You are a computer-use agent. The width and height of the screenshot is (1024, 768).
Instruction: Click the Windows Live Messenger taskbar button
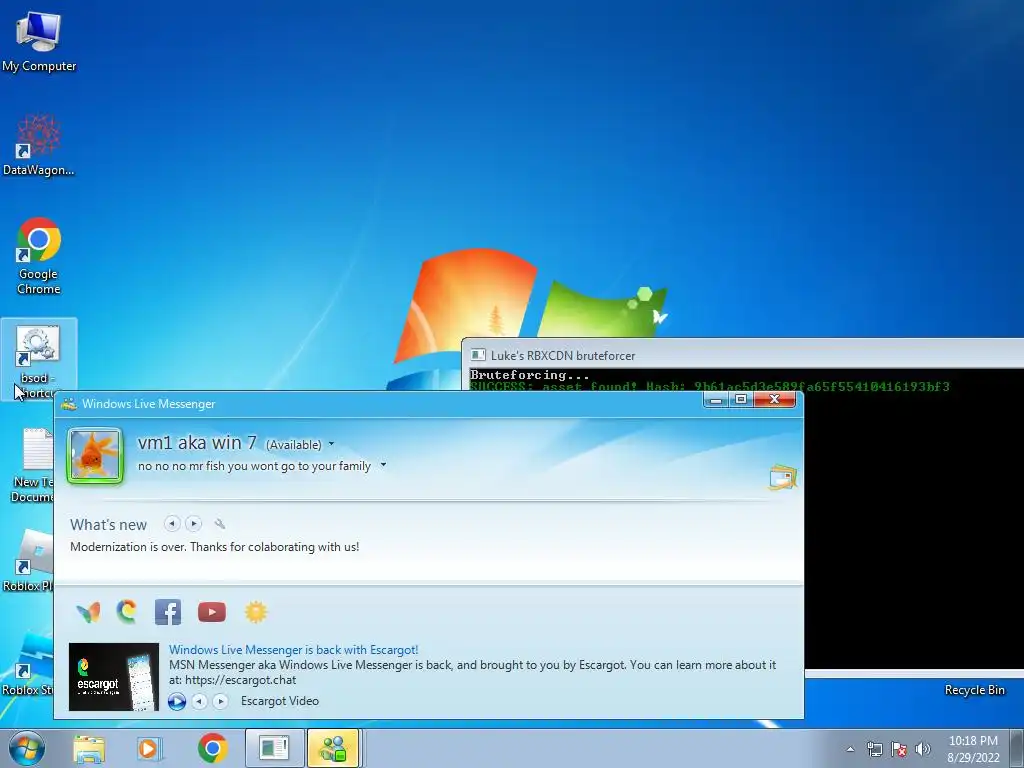[334, 748]
